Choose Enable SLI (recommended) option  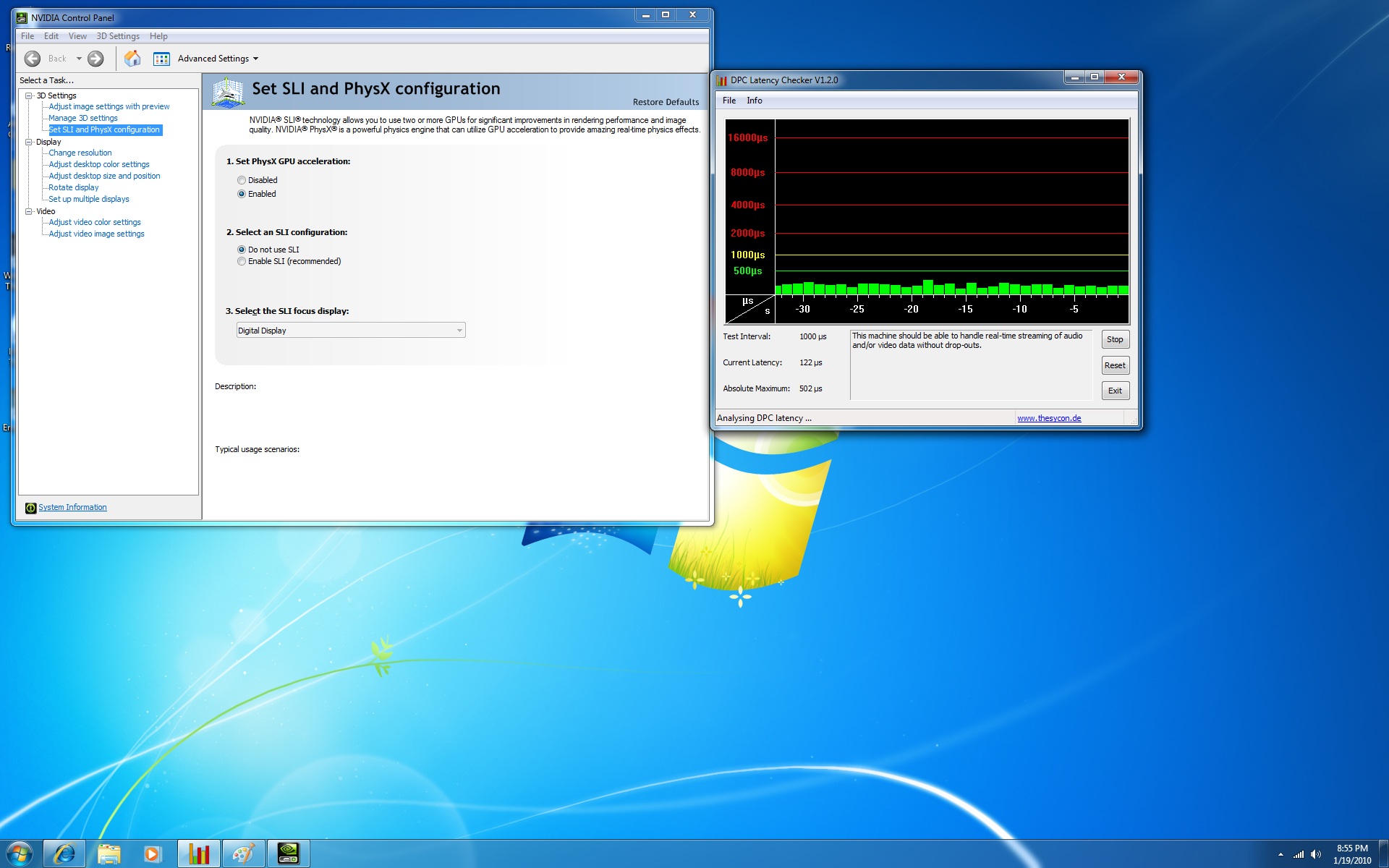[242, 261]
